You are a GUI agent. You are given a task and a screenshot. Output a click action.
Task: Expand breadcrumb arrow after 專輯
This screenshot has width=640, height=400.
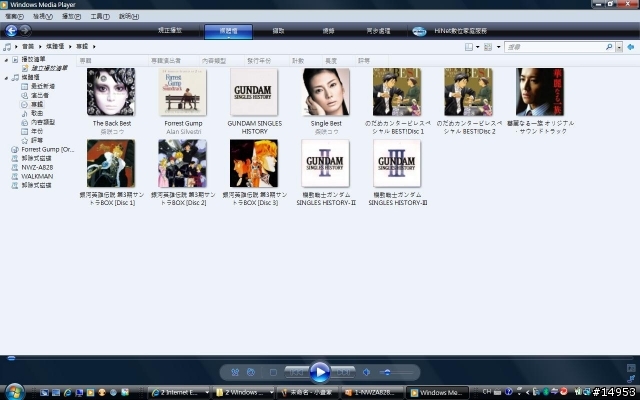[94, 47]
